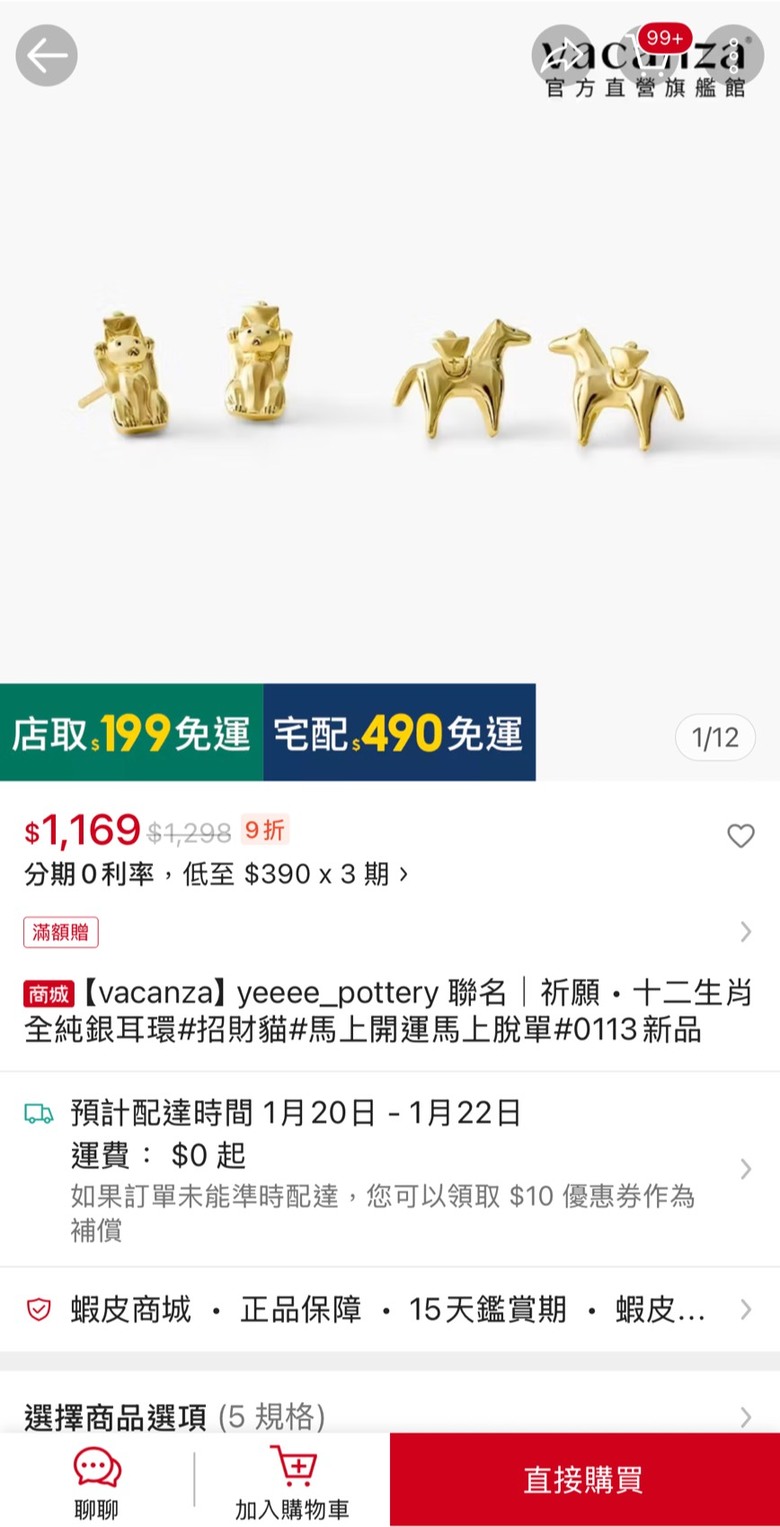Click the 店取 $199 免運 banner
Viewport: 780px width, 1527px height.
click(132, 732)
